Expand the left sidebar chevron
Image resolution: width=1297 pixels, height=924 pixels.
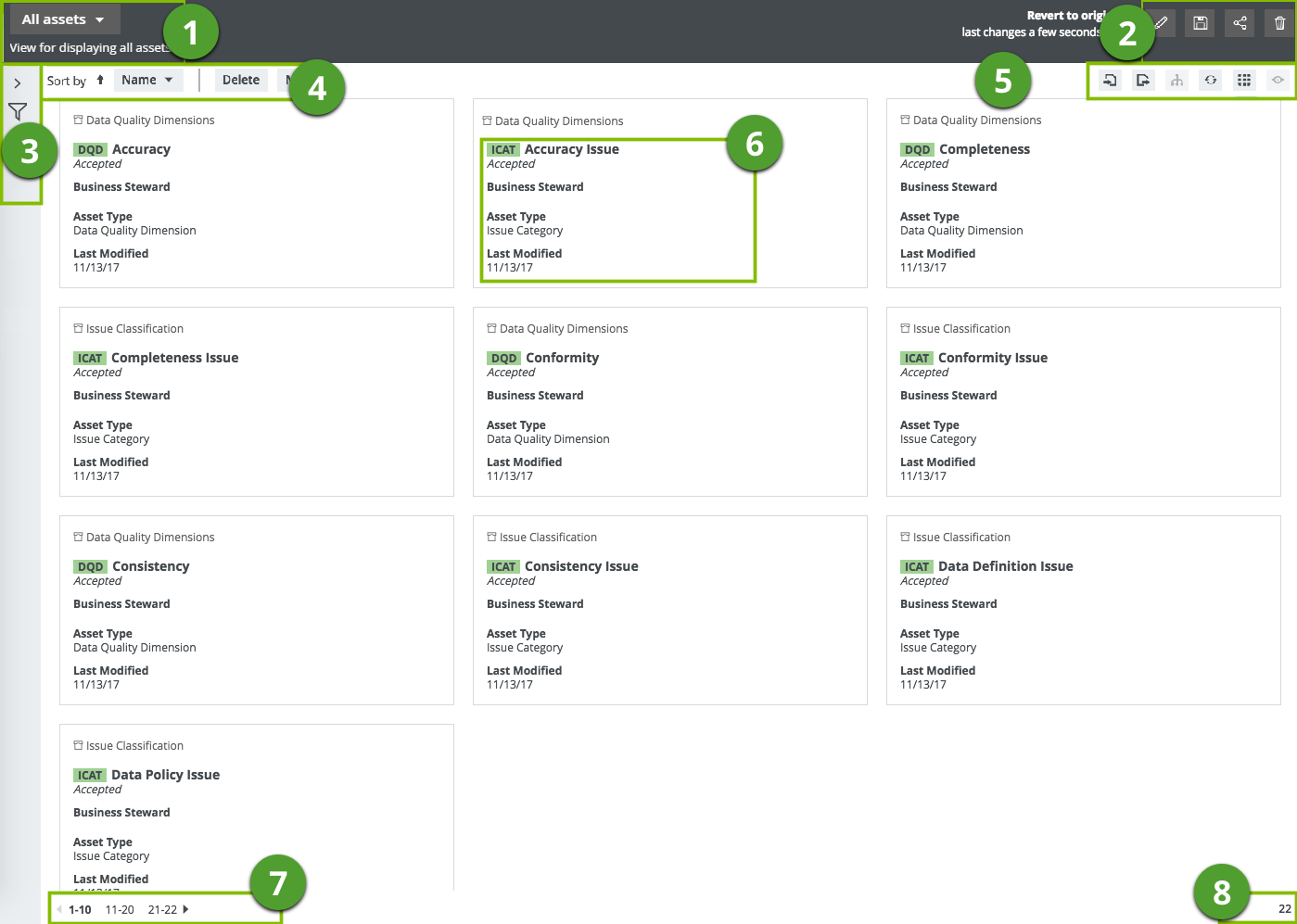tap(18, 83)
